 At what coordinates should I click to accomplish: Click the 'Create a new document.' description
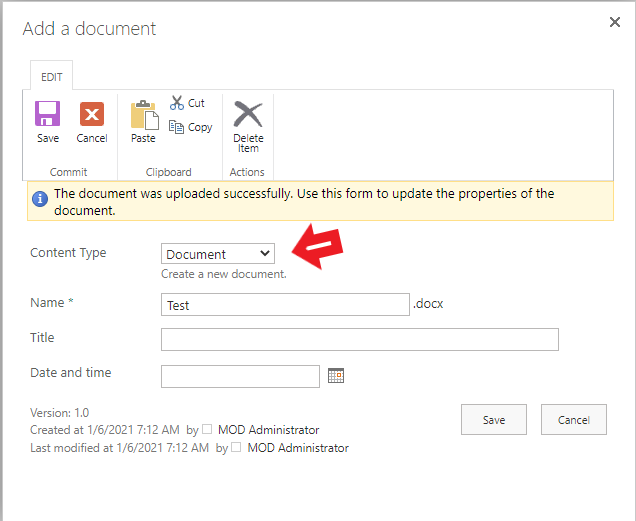pos(224,274)
